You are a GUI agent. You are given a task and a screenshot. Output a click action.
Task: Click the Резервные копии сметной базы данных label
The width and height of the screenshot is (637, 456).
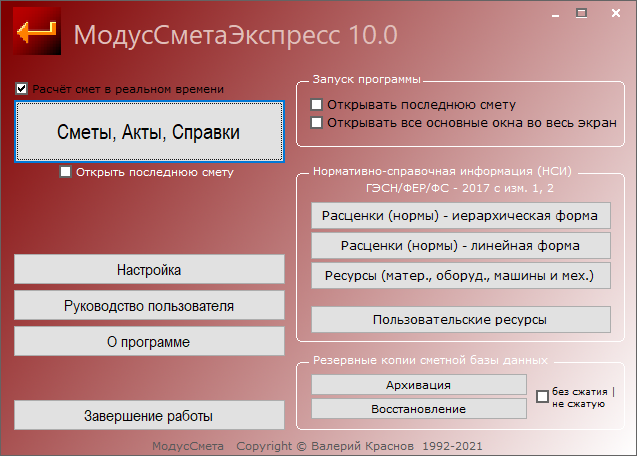(x=430, y=360)
